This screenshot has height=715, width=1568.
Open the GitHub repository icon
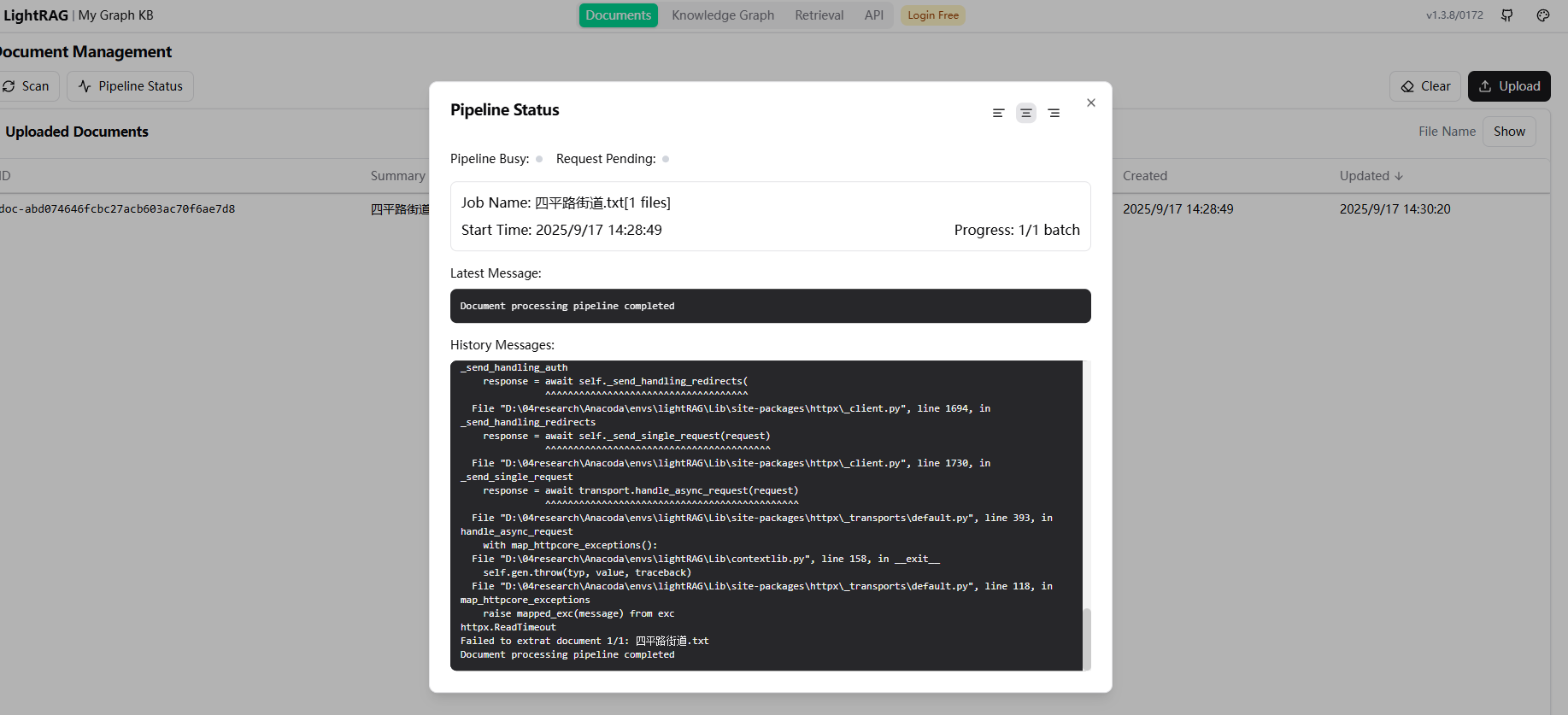point(1507,15)
